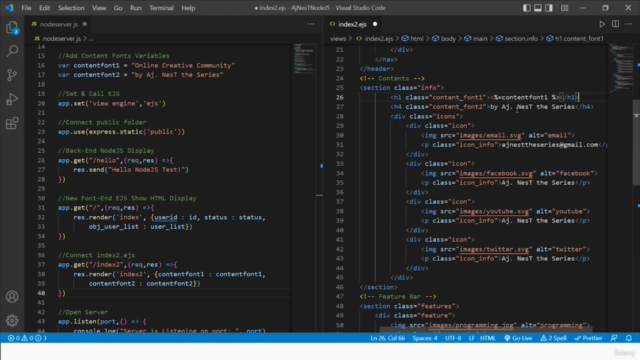Expand the html breadcrumb segment
The image size is (640, 360).
[x=416, y=38]
